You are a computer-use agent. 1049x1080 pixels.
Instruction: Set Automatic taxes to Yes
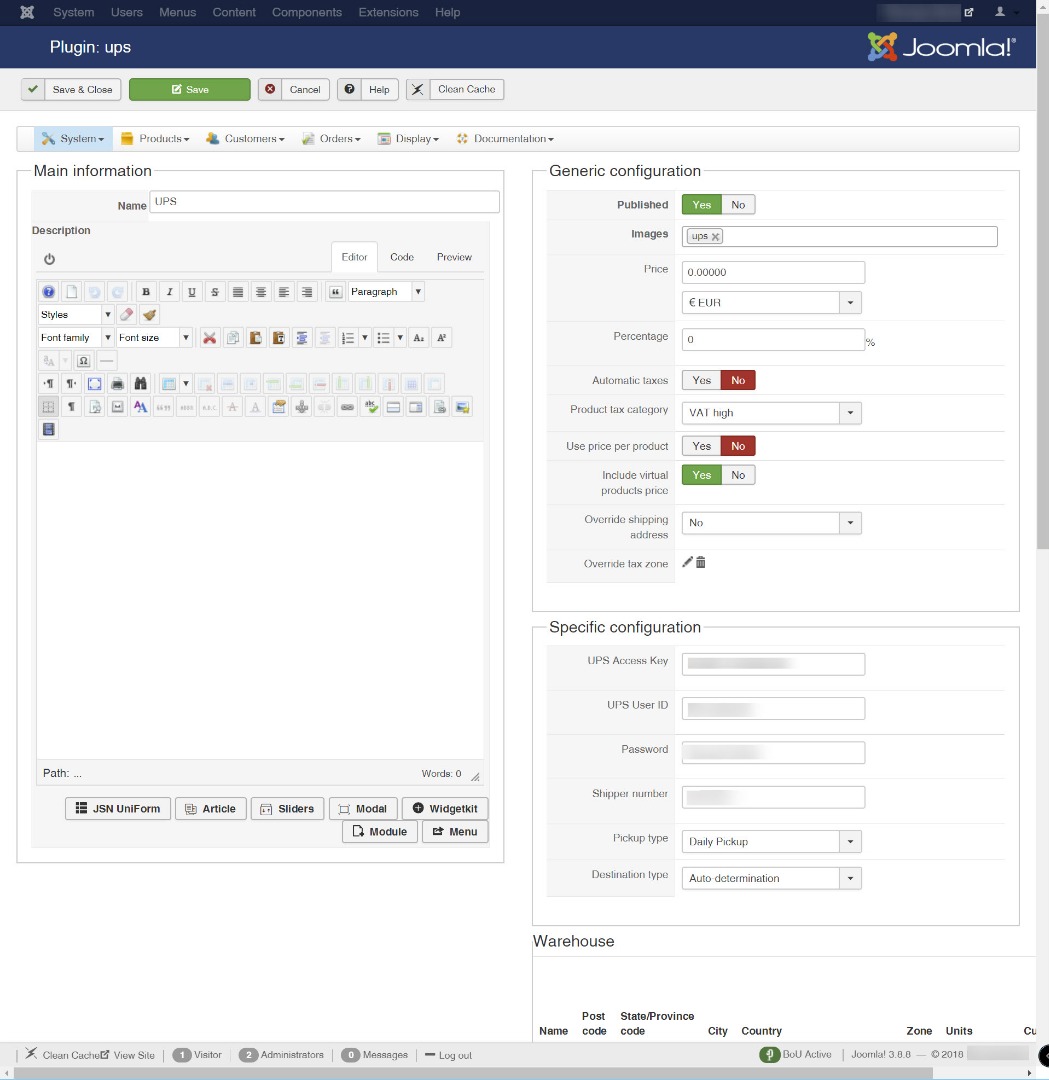[x=701, y=380]
